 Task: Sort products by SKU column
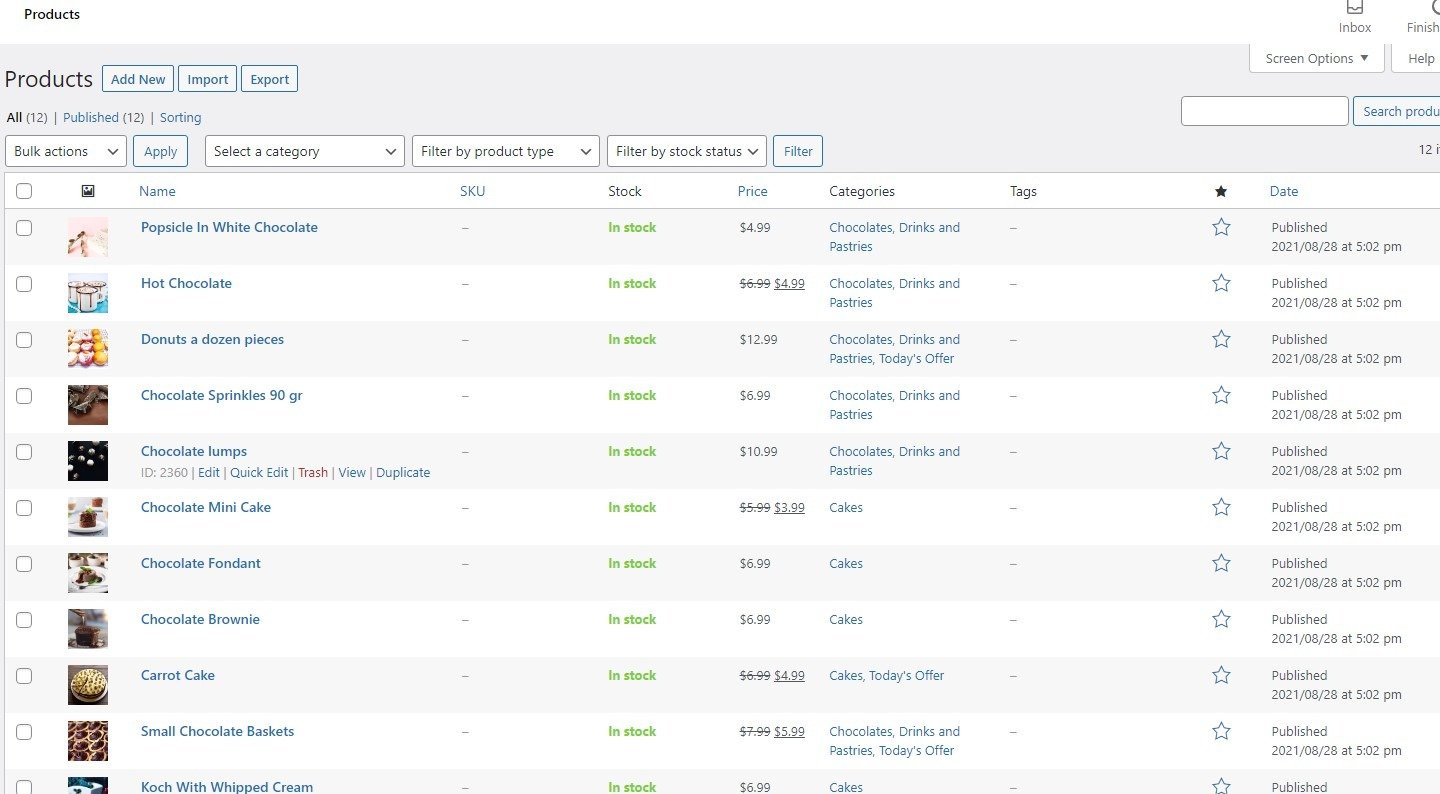(x=472, y=191)
